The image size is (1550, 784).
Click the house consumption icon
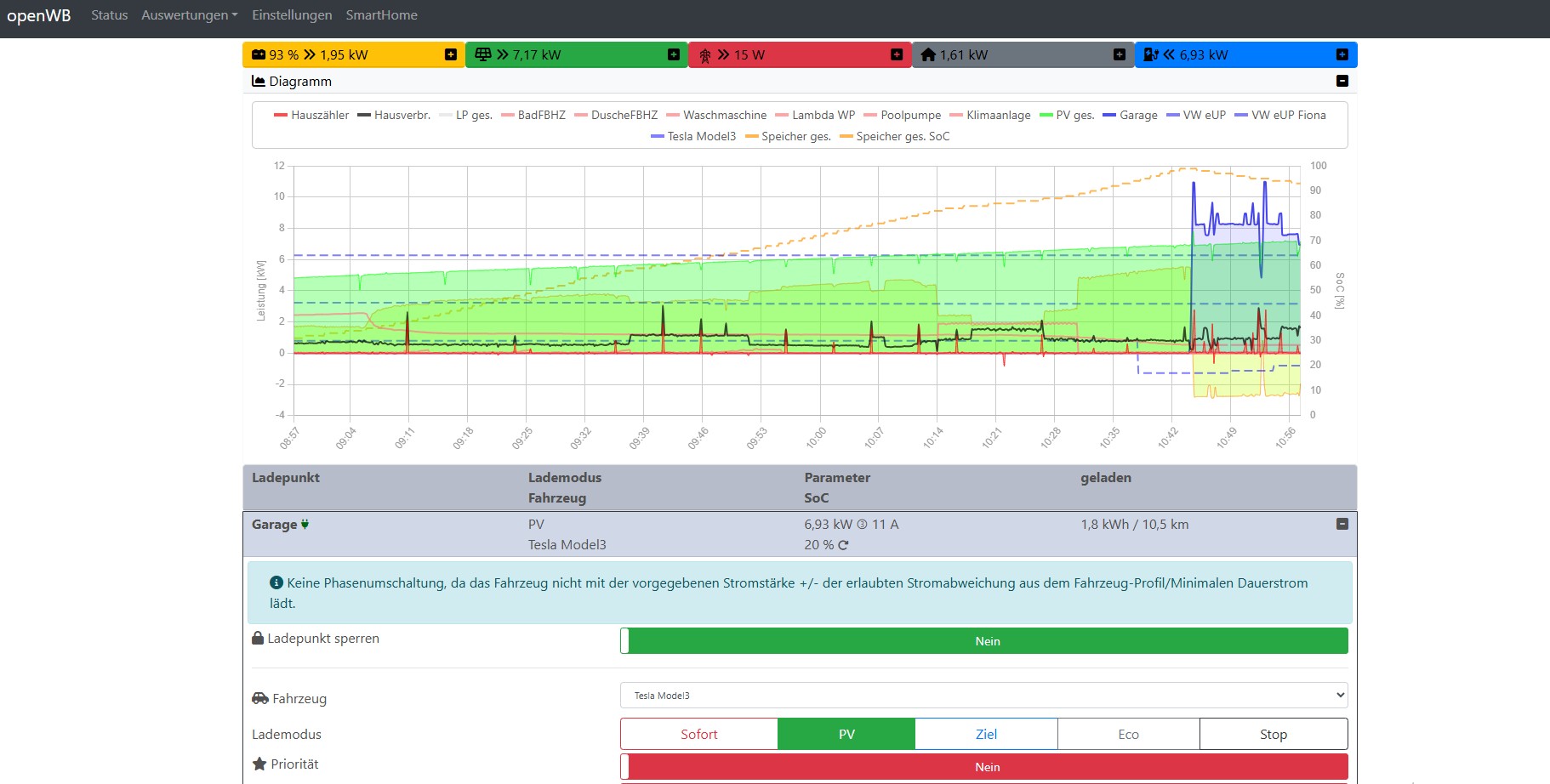tap(928, 54)
